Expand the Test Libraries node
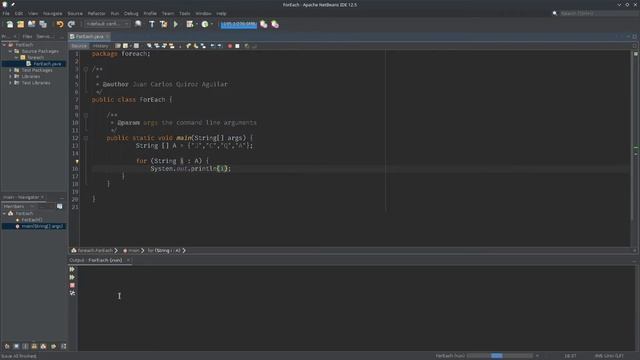The image size is (640, 360). tap(10, 83)
